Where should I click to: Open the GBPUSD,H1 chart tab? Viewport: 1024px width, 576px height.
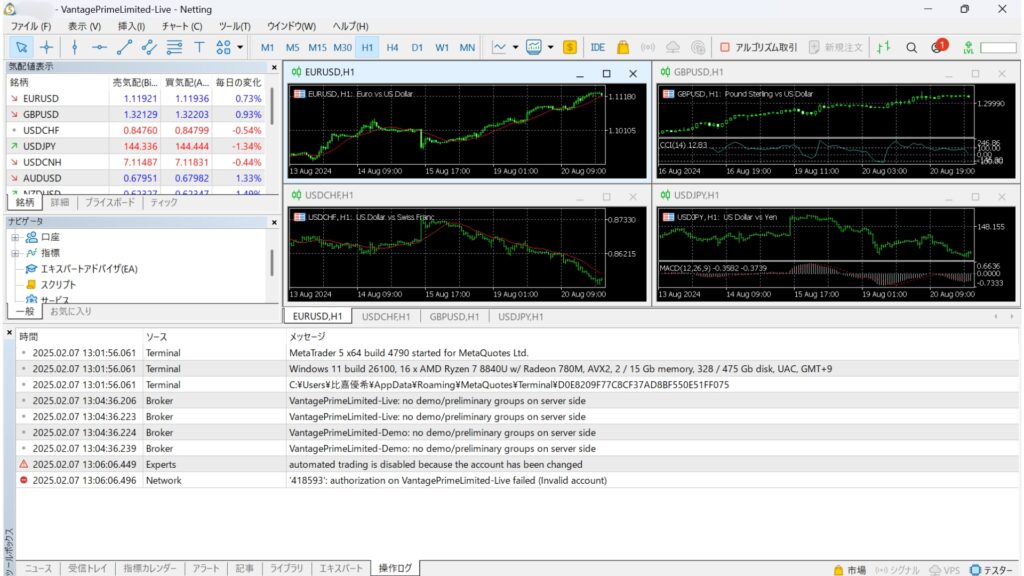pyautogui.click(x=453, y=316)
